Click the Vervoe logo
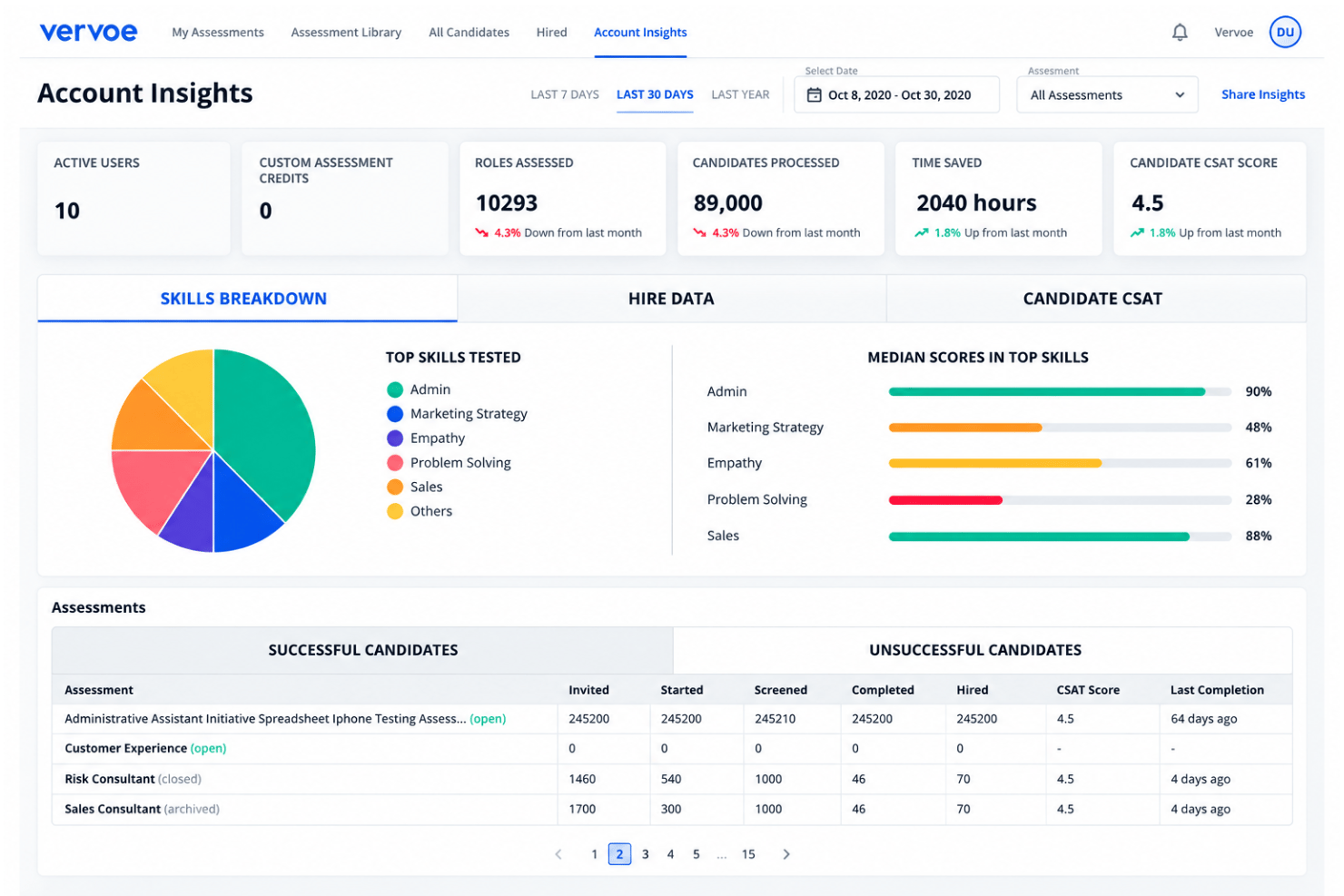Viewport: 1344px width, 896px height. [x=88, y=32]
